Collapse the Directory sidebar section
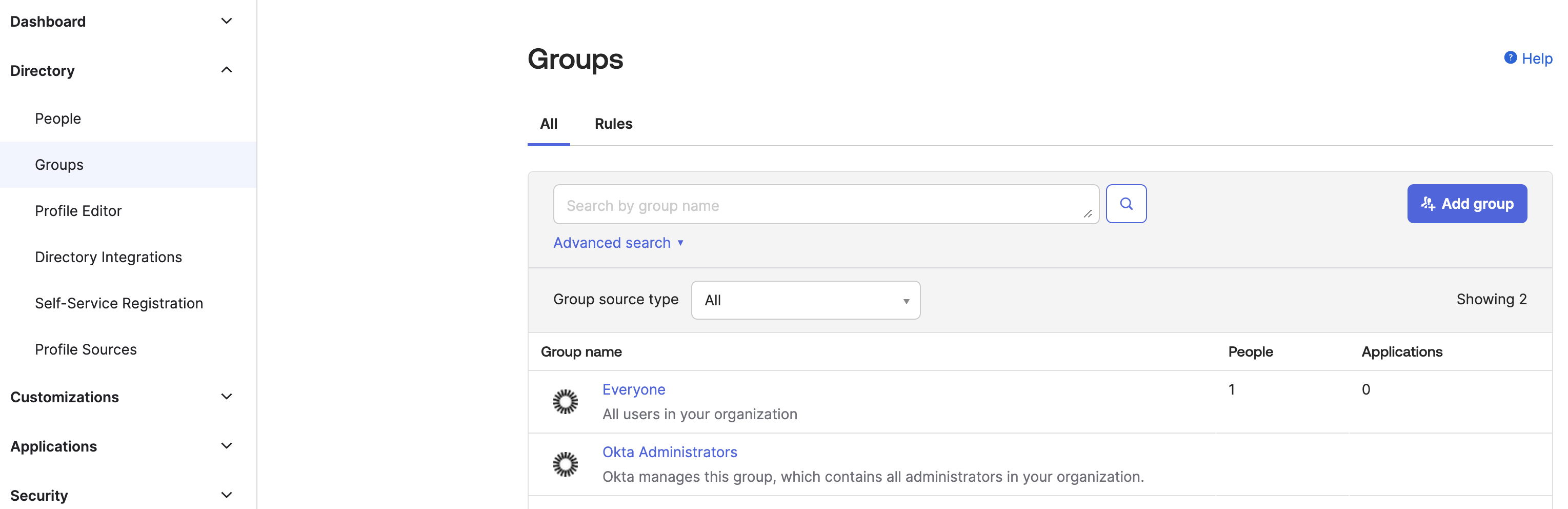The height and width of the screenshot is (509, 1568). pos(226,71)
